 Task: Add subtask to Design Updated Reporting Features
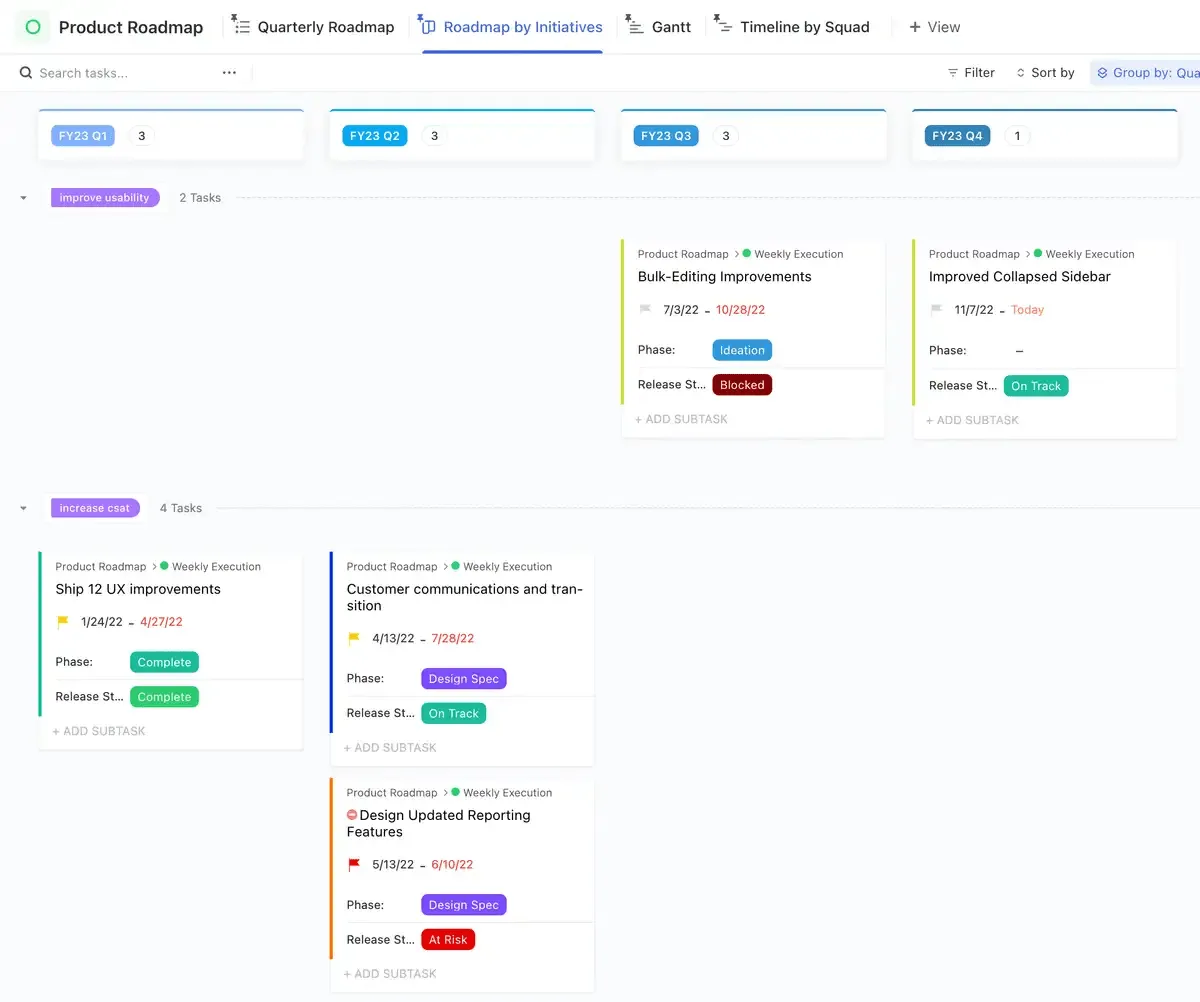[x=390, y=974]
